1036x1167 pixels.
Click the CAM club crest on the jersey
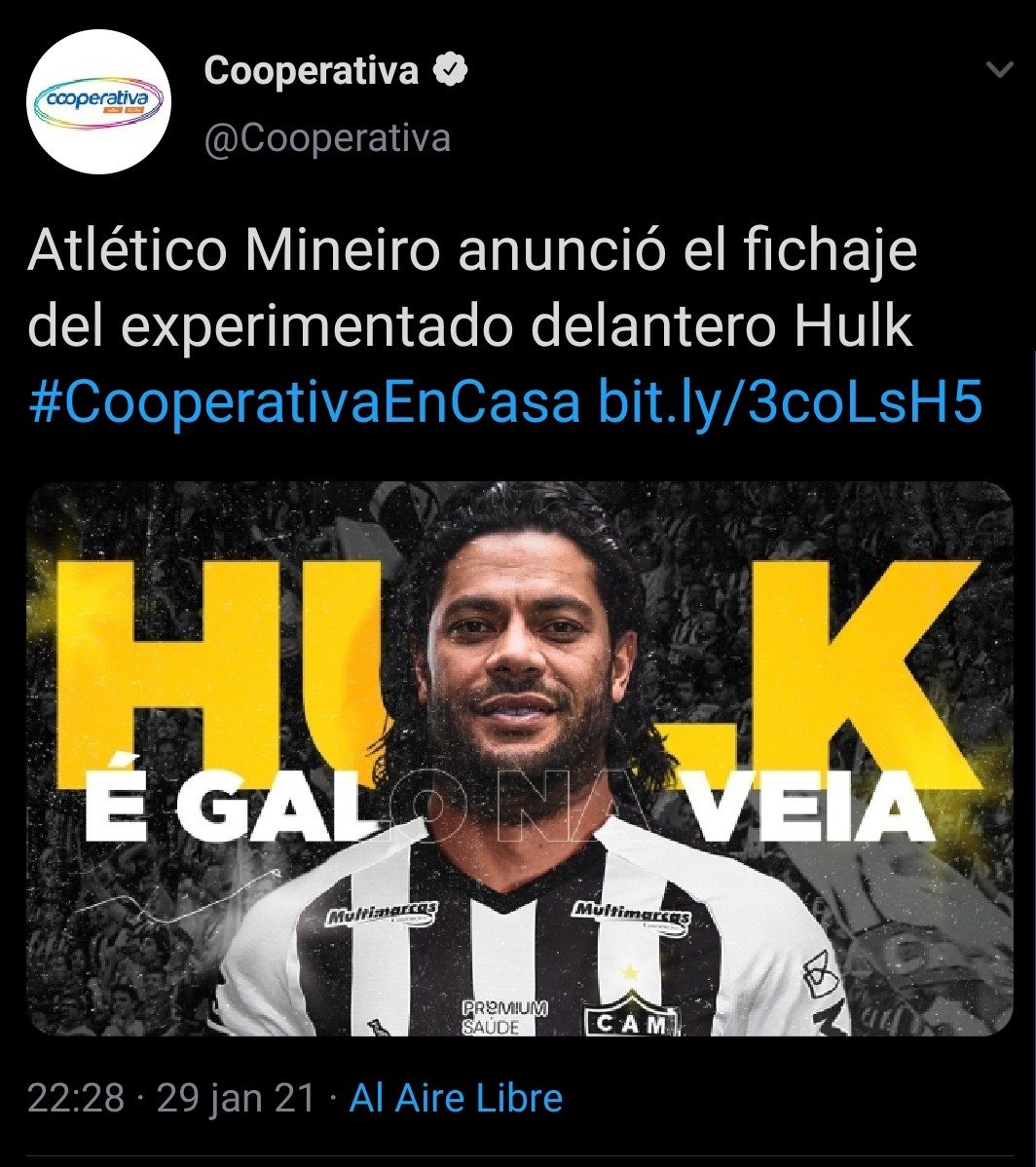pos(631,1015)
